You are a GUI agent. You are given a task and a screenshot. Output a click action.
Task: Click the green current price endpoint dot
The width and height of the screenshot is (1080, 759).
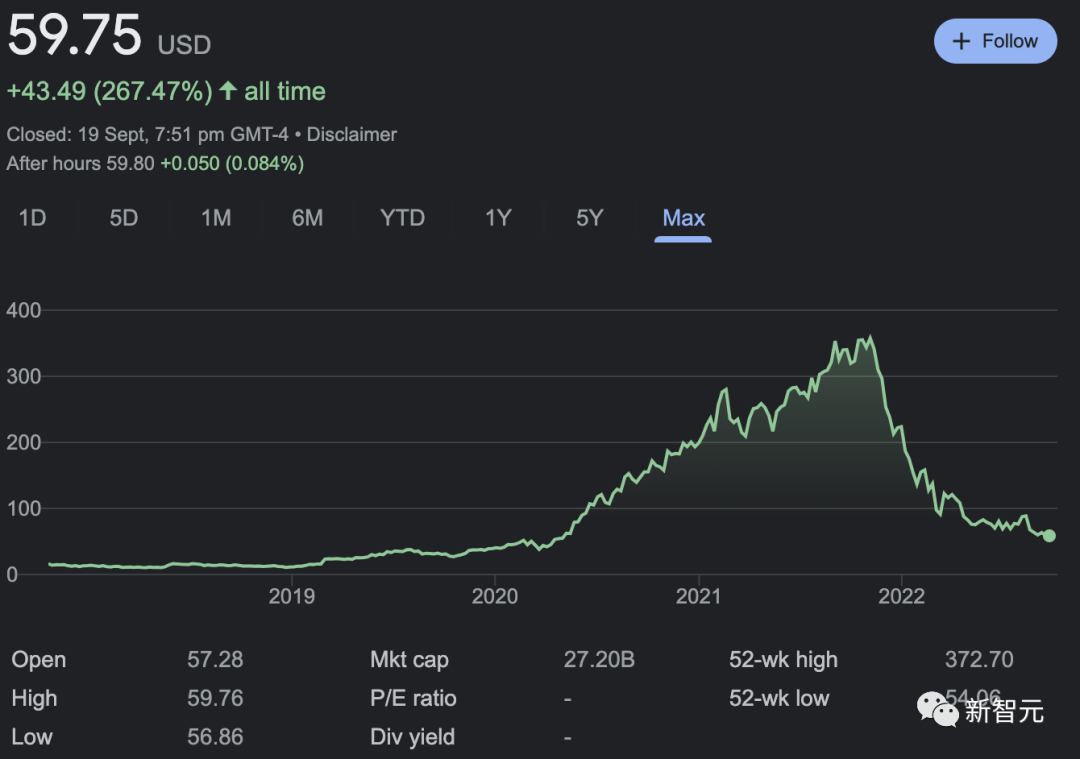coord(1049,536)
